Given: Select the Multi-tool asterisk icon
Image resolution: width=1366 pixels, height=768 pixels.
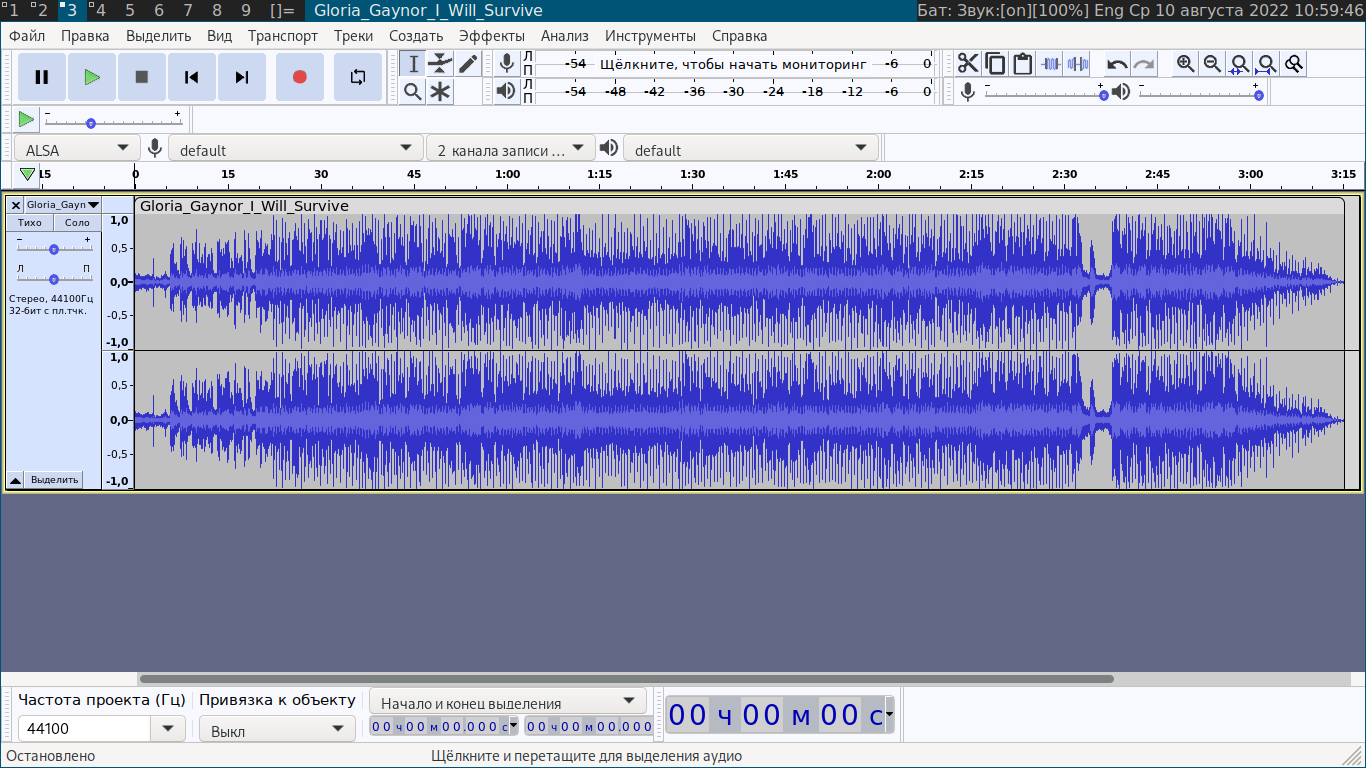Looking at the screenshot, I should 440,92.
